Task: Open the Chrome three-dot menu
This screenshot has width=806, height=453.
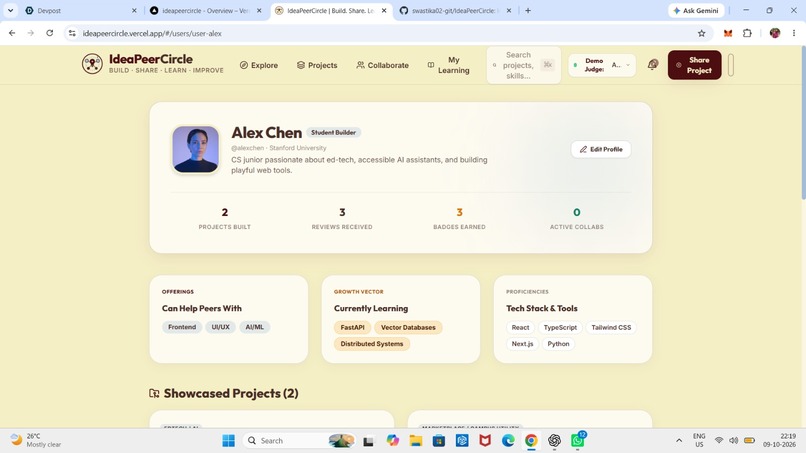Action: coord(794,33)
